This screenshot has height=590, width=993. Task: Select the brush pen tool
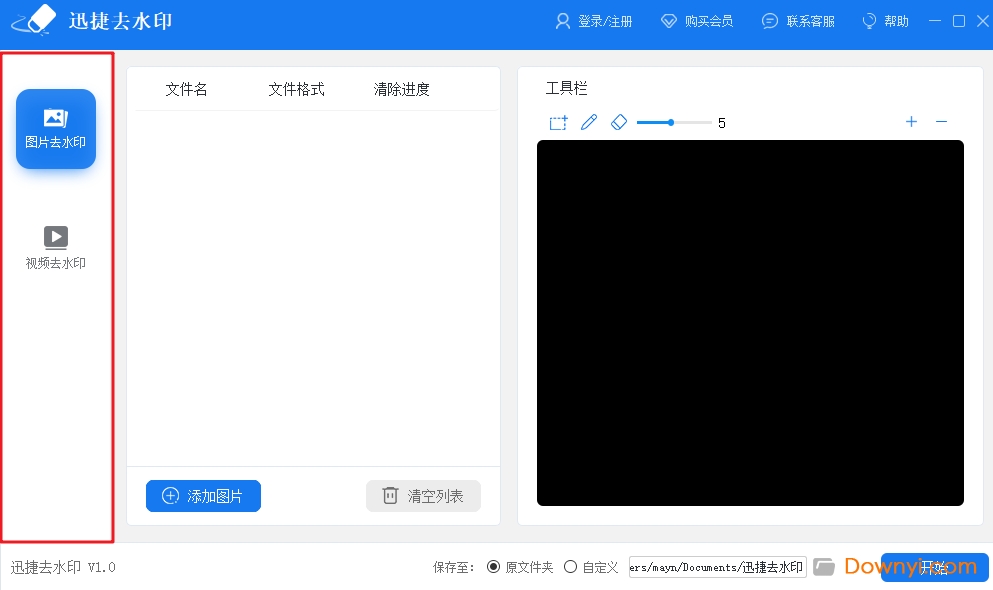(588, 122)
